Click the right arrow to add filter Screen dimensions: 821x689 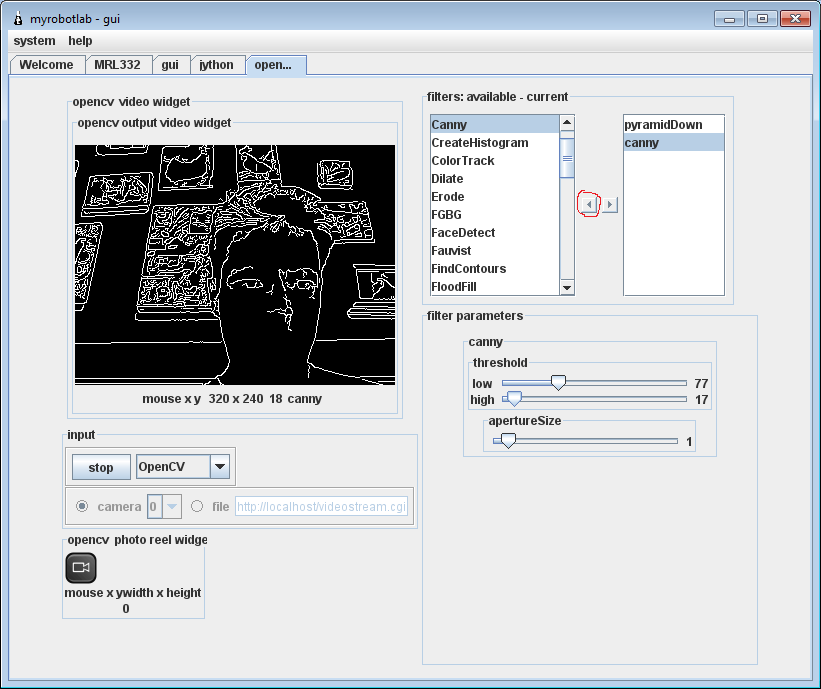click(x=610, y=204)
